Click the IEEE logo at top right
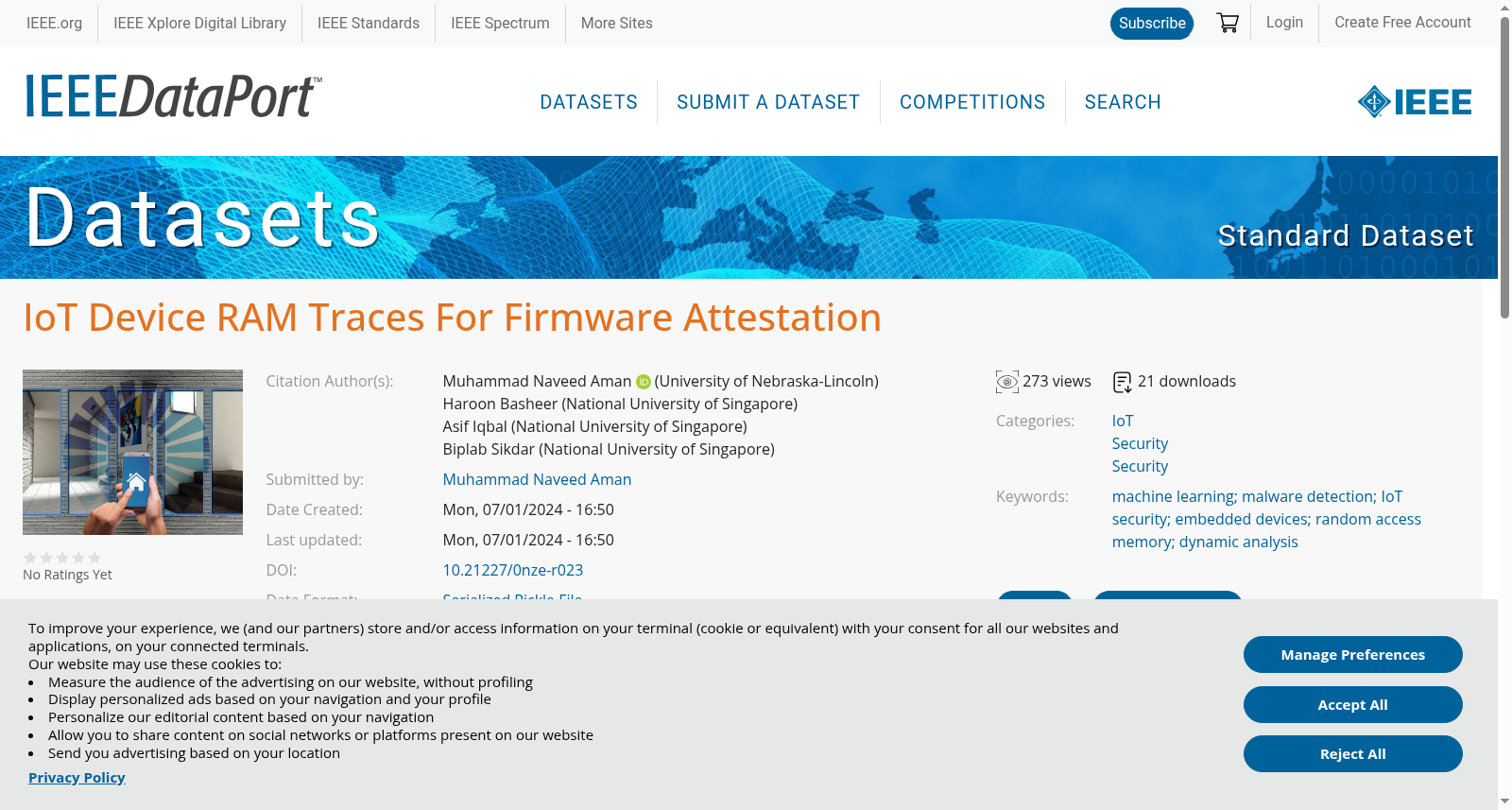Screen dimensions: 1512x810 tap(1415, 102)
